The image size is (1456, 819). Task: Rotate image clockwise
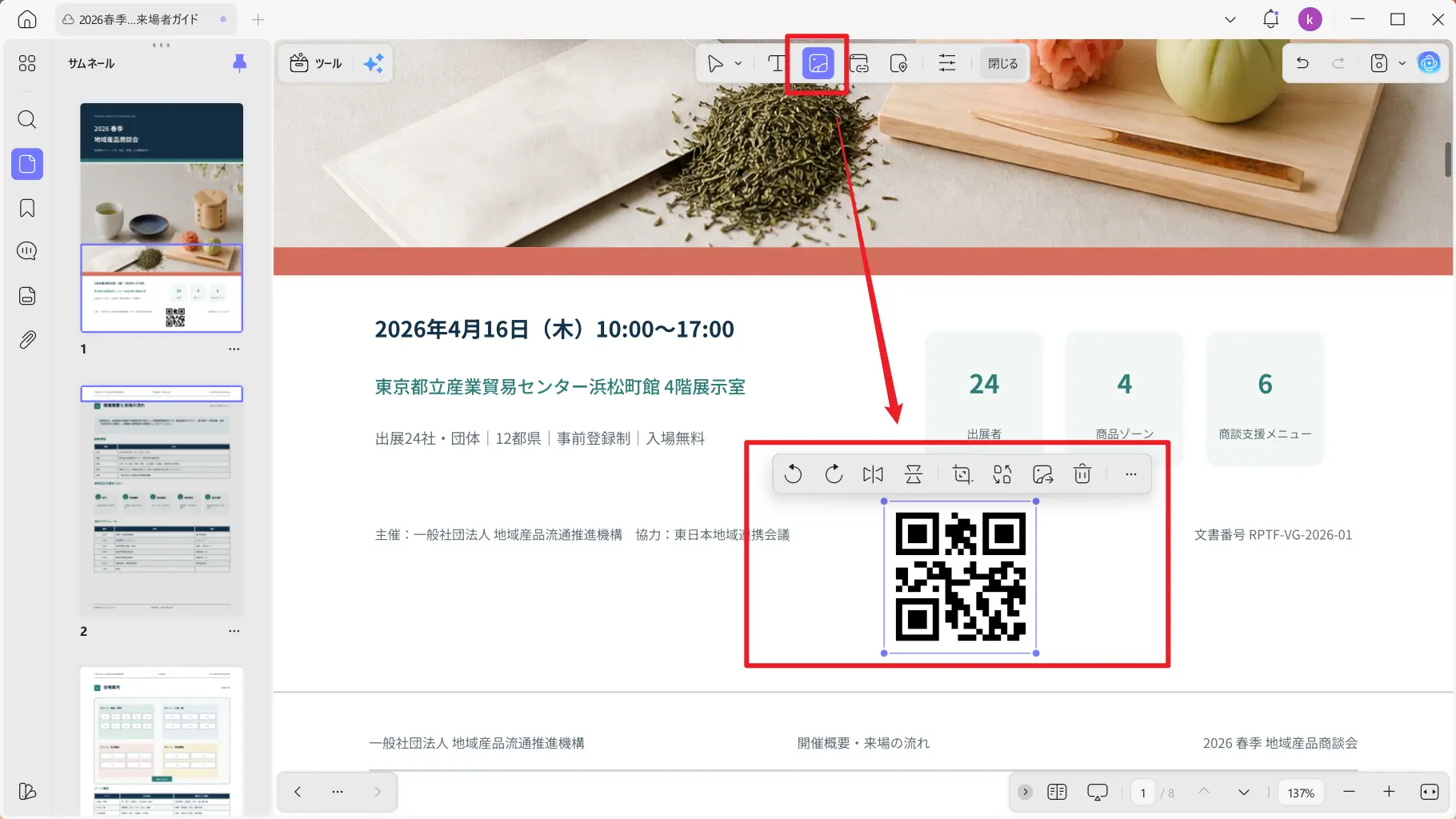tap(834, 474)
